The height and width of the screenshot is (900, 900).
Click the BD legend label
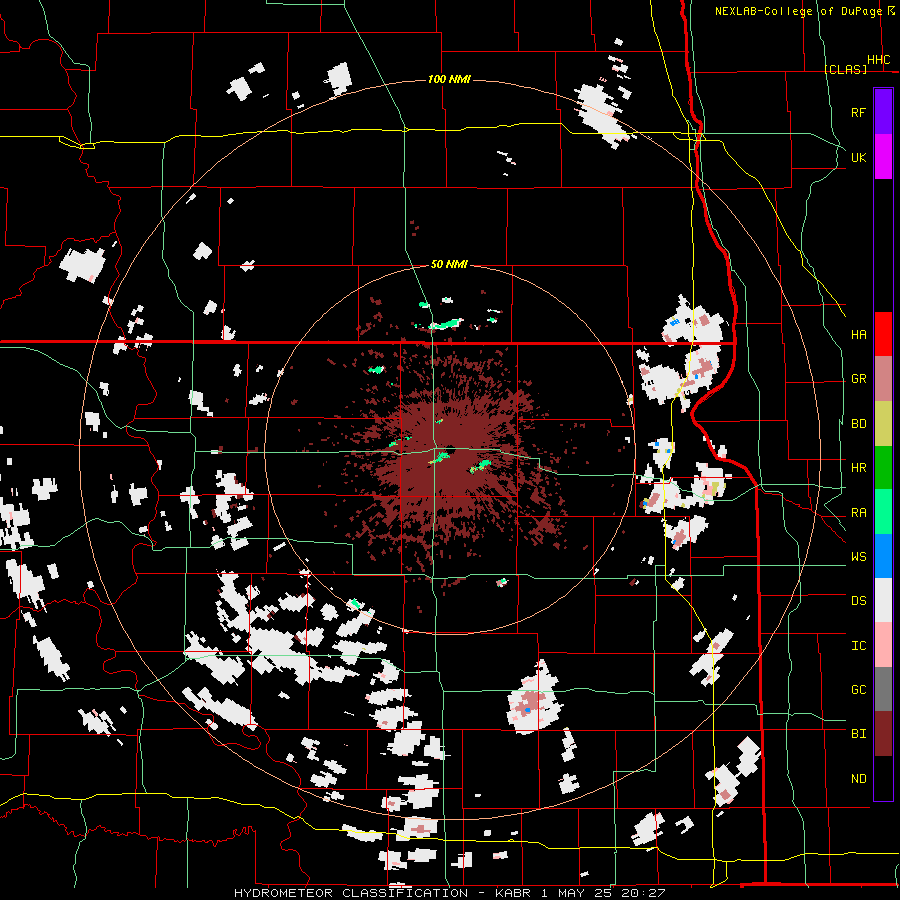(x=858, y=424)
